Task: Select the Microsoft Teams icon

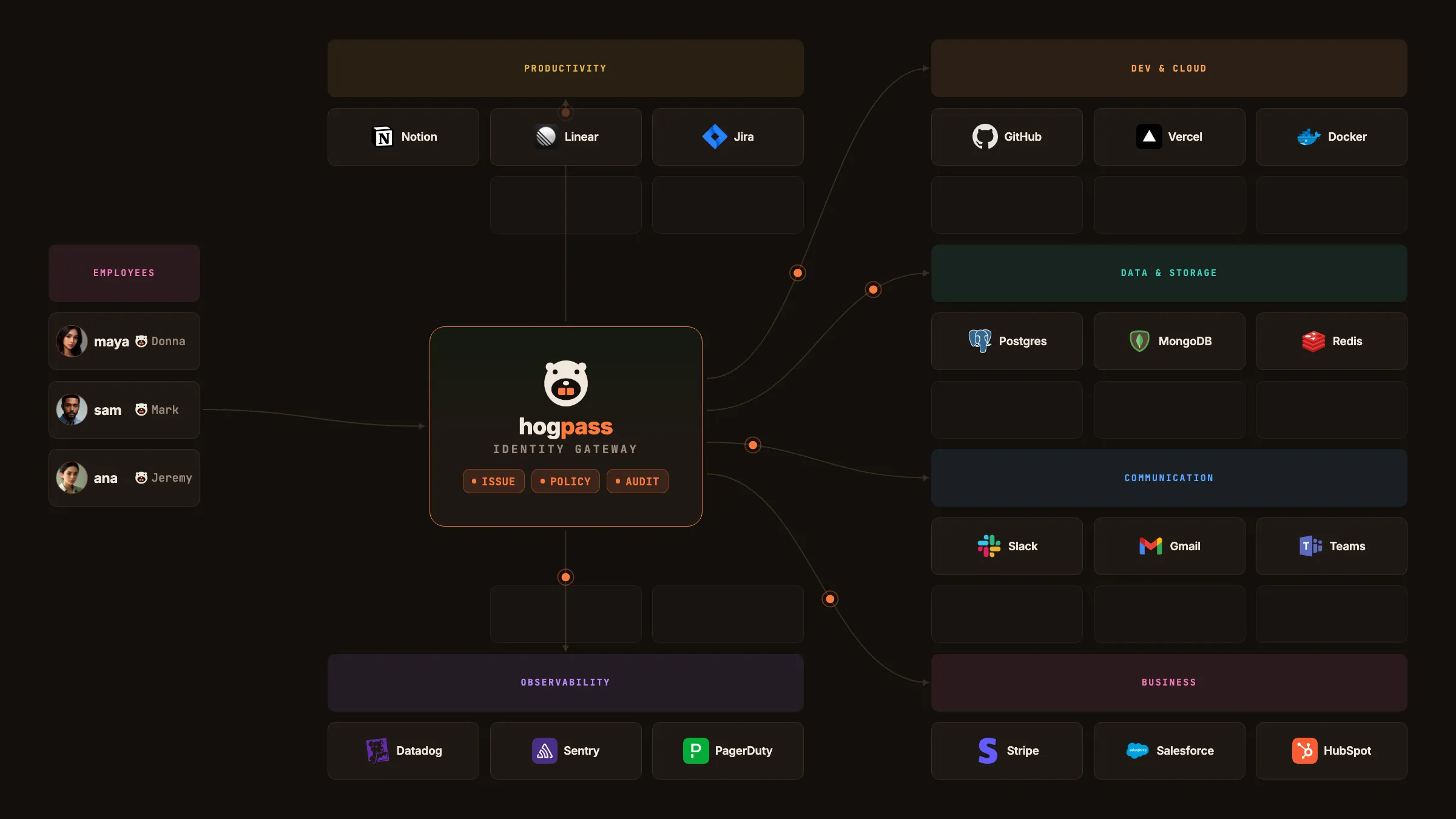Action: pos(1311,546)
